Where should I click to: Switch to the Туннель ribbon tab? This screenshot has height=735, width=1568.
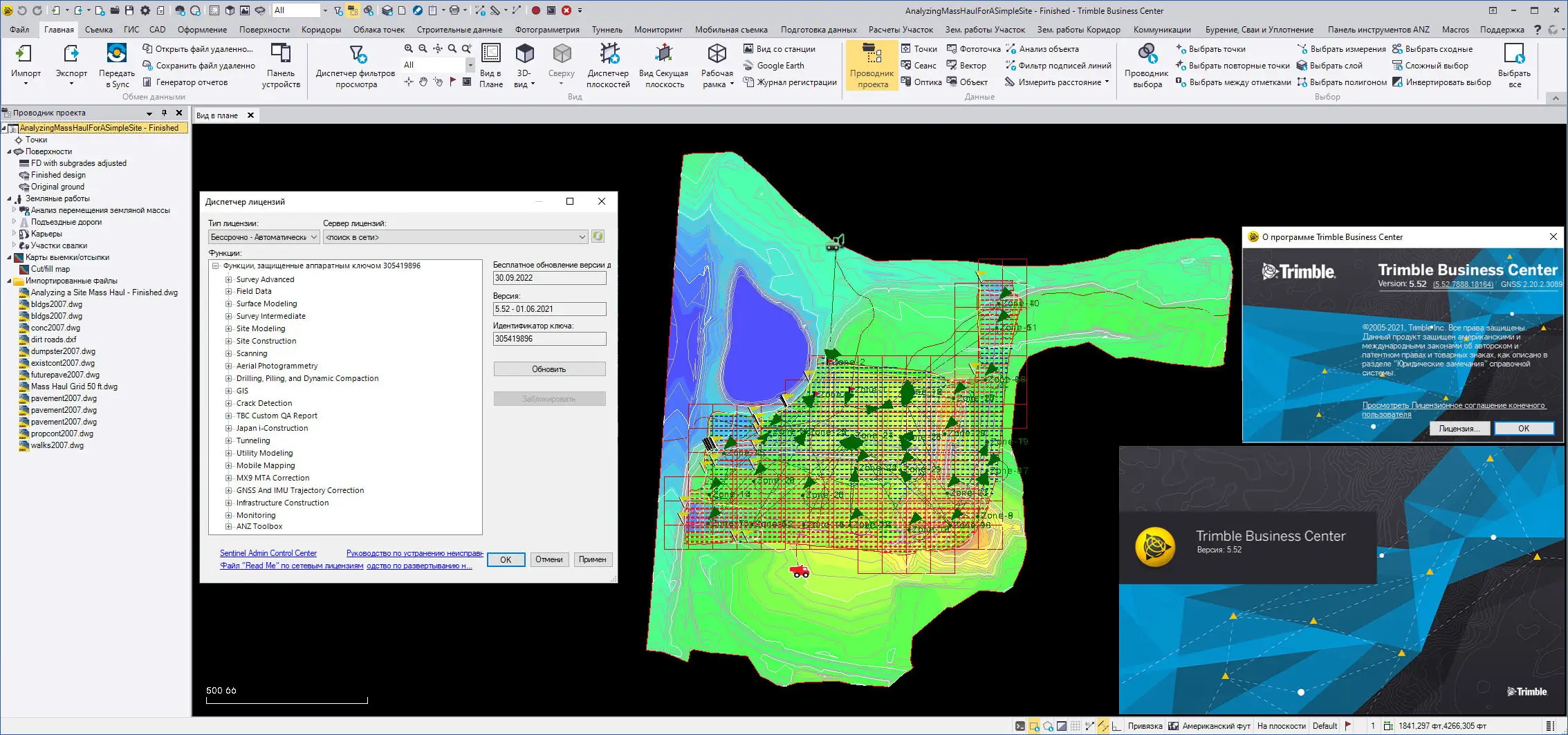607,30
